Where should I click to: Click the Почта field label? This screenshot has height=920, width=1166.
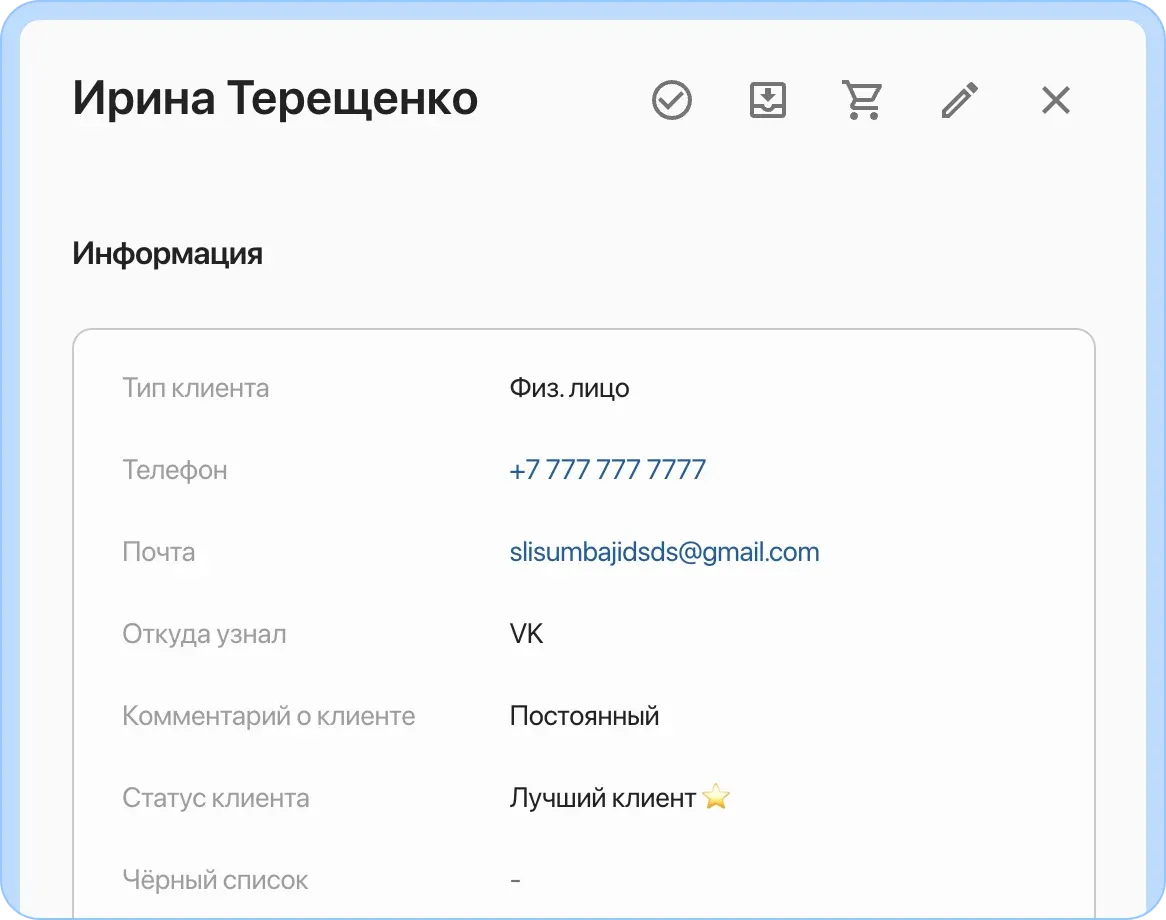159,551
